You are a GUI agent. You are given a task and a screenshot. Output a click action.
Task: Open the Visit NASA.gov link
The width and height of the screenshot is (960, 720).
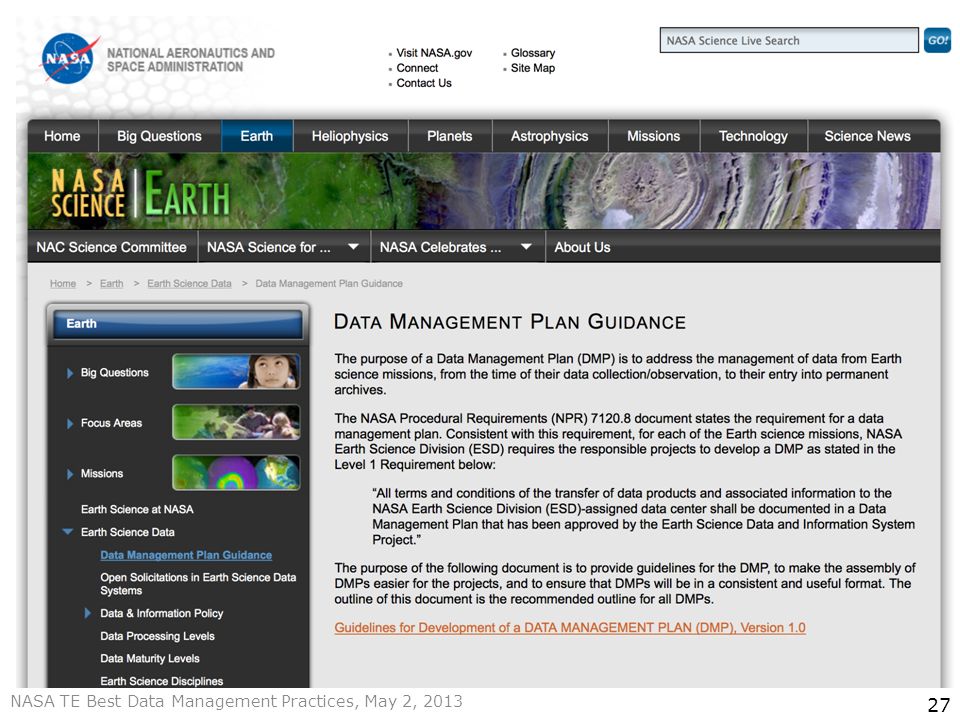[434, 53]
